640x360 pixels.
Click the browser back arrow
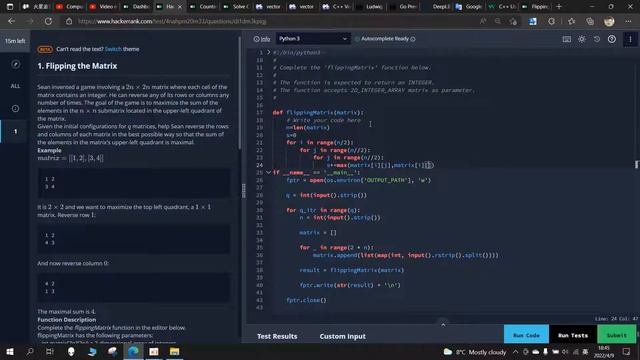point(11,21)
